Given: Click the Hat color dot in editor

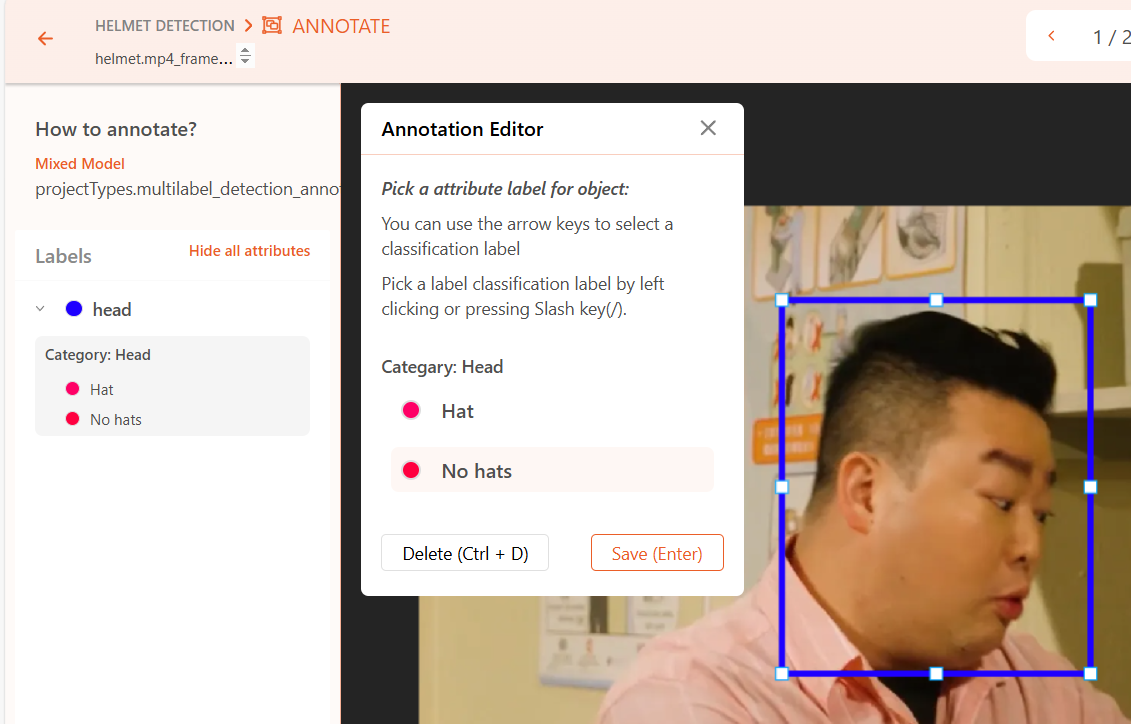Looking at the screenshot, I should coord(411,410).
